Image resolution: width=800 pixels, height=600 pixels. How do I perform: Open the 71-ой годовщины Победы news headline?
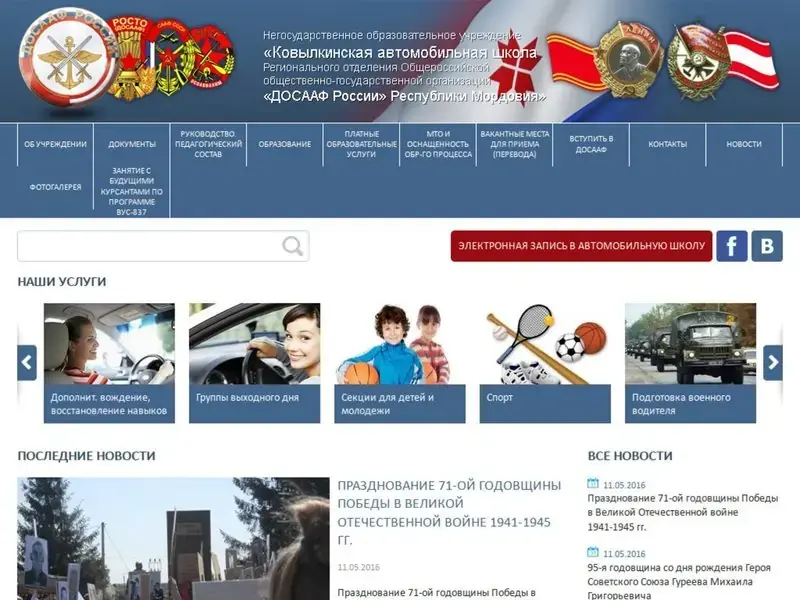(449, 512)
